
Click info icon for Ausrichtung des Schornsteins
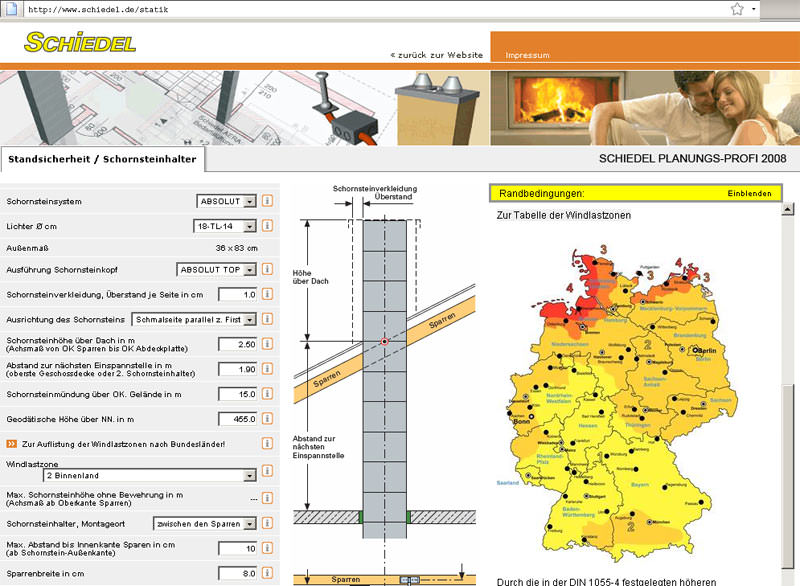tap(267, 319)
